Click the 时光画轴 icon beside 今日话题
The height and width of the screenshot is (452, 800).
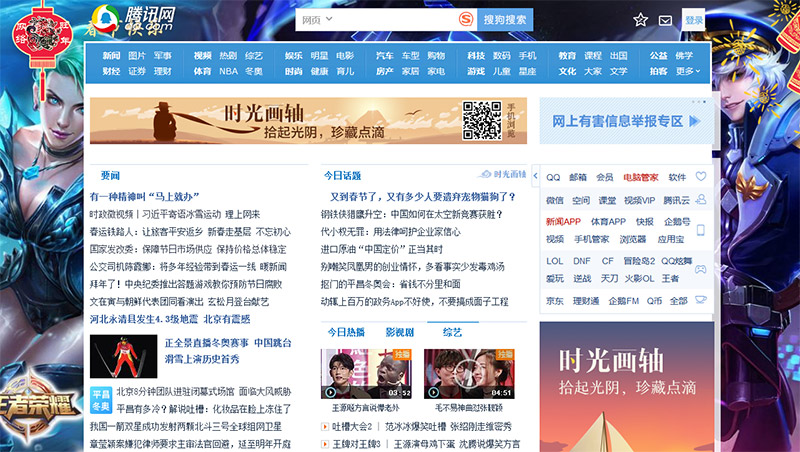coord(484,174)
